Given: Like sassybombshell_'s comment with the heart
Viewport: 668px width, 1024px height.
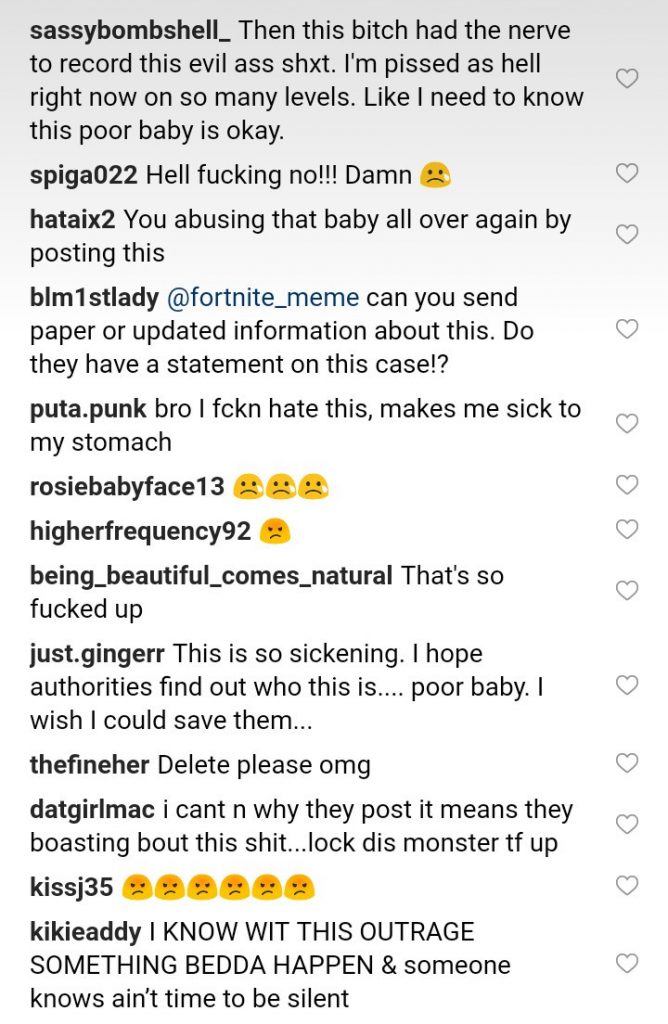Looking at the screenshot, I should (626, 79).
